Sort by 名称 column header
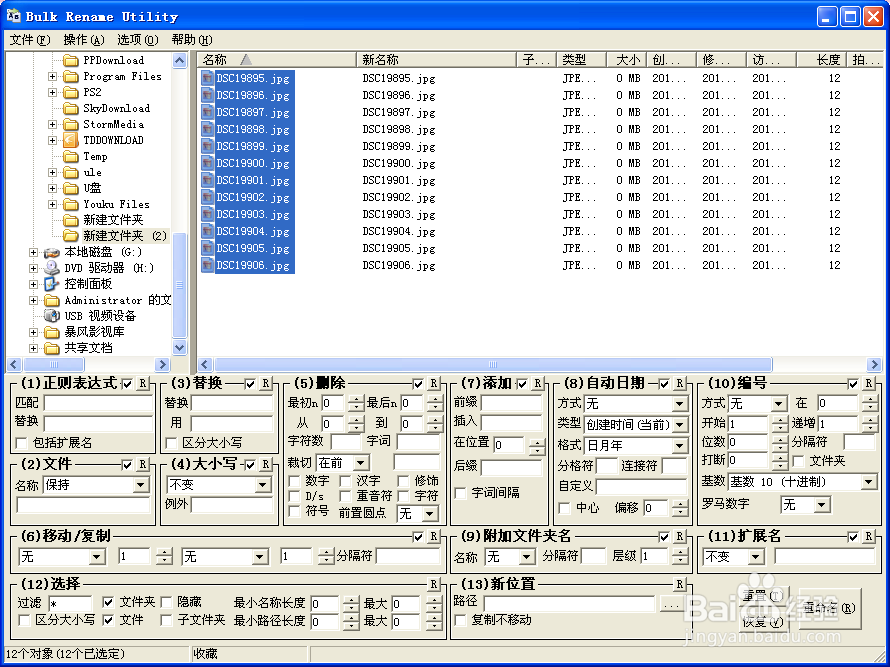This screenshot has height=667, width=890. 277,60
